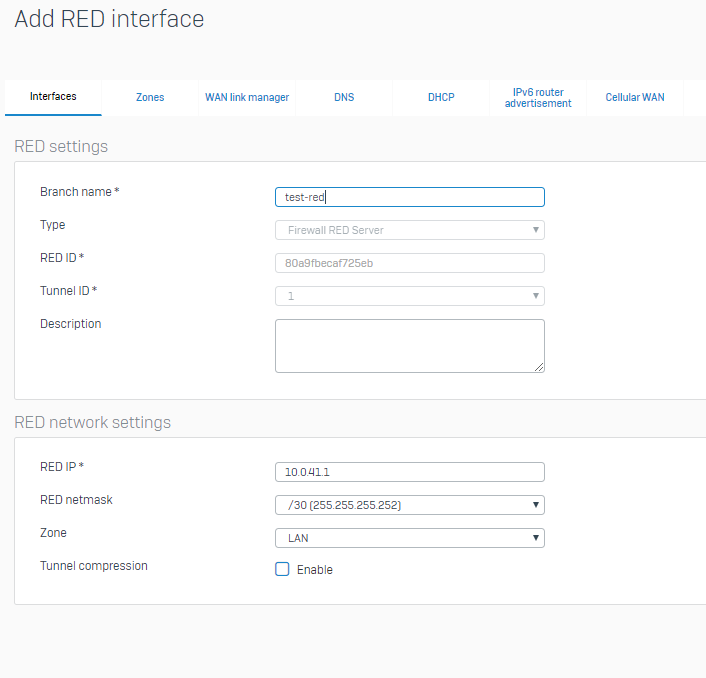Viewport: 706px width, 678px height.
Task: Enable the Tunnel compression checkbox
Action: tap(282, 569)
